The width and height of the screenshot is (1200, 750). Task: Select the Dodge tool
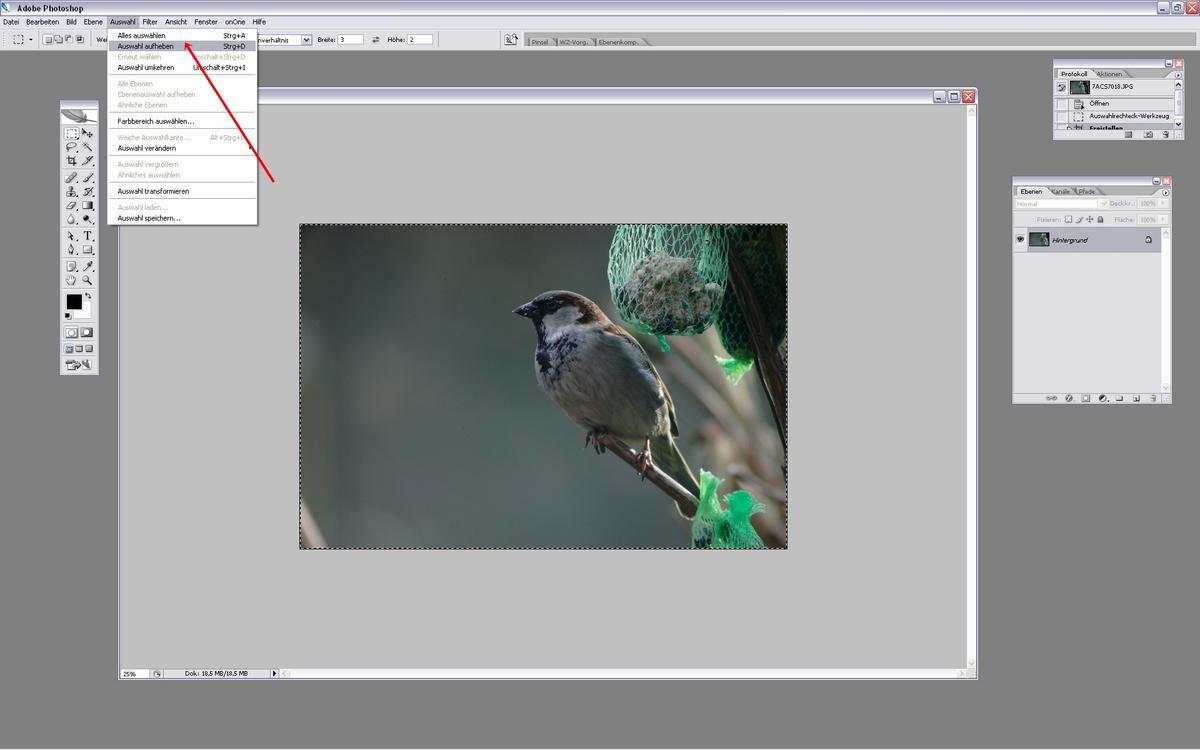click(x=88, y=218)
